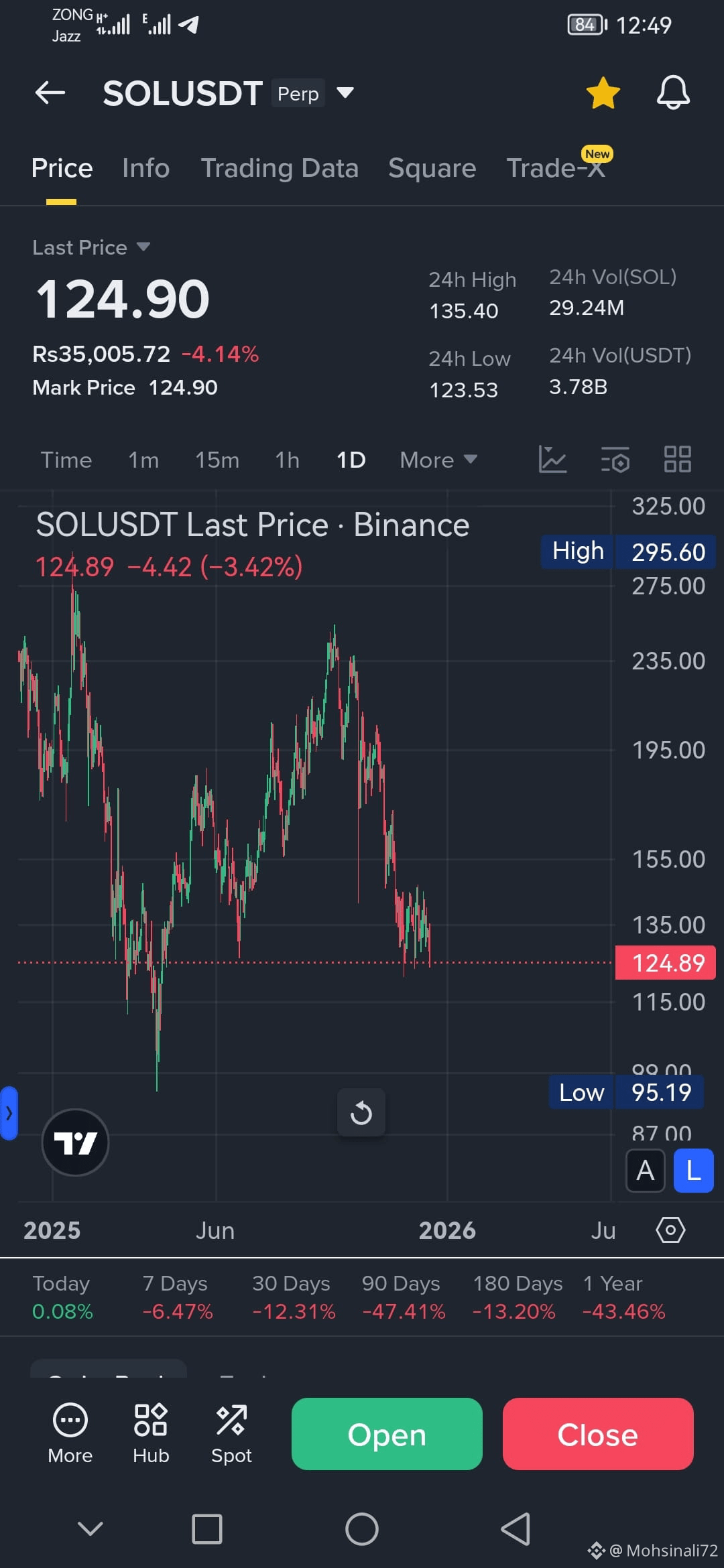Expand the SOLUSDT Perp pair dropdown
Image resolution: width=724 pixels, height=1568 pixels.
tap(345, 92)
